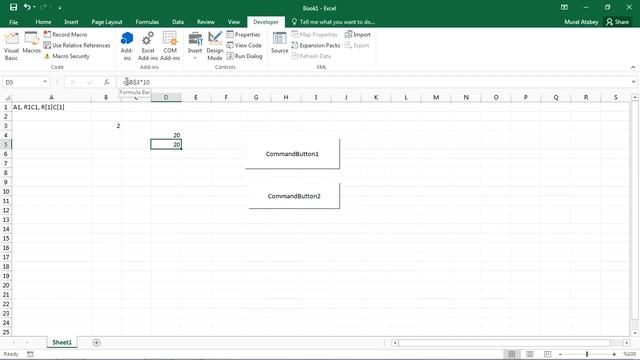Switch to the Insert ribbon tab
Image resolution: width=640 pixels, height=360 pixels.
click(71, 22)
